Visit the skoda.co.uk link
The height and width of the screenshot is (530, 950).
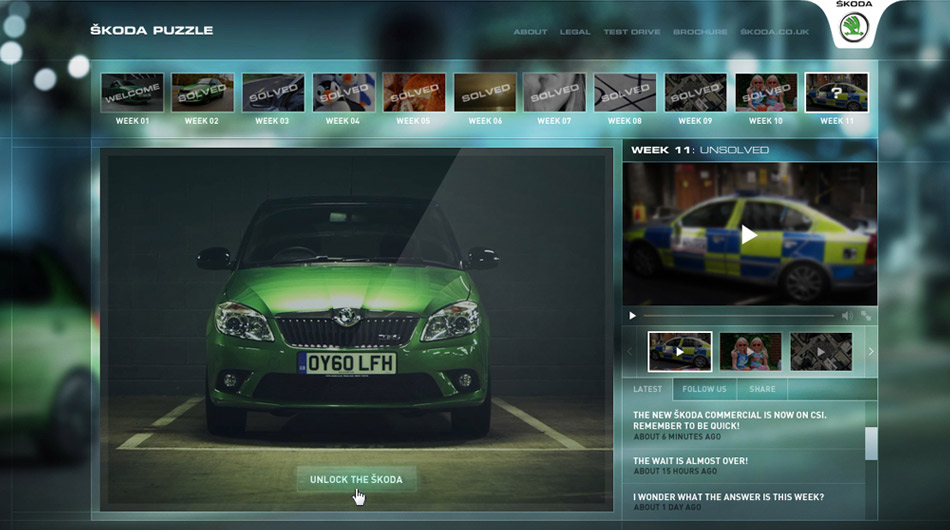(774, 31)
